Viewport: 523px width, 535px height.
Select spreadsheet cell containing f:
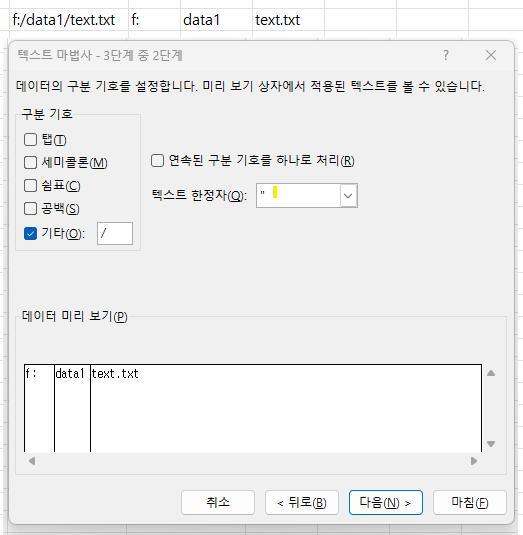(x=155, y=20)
